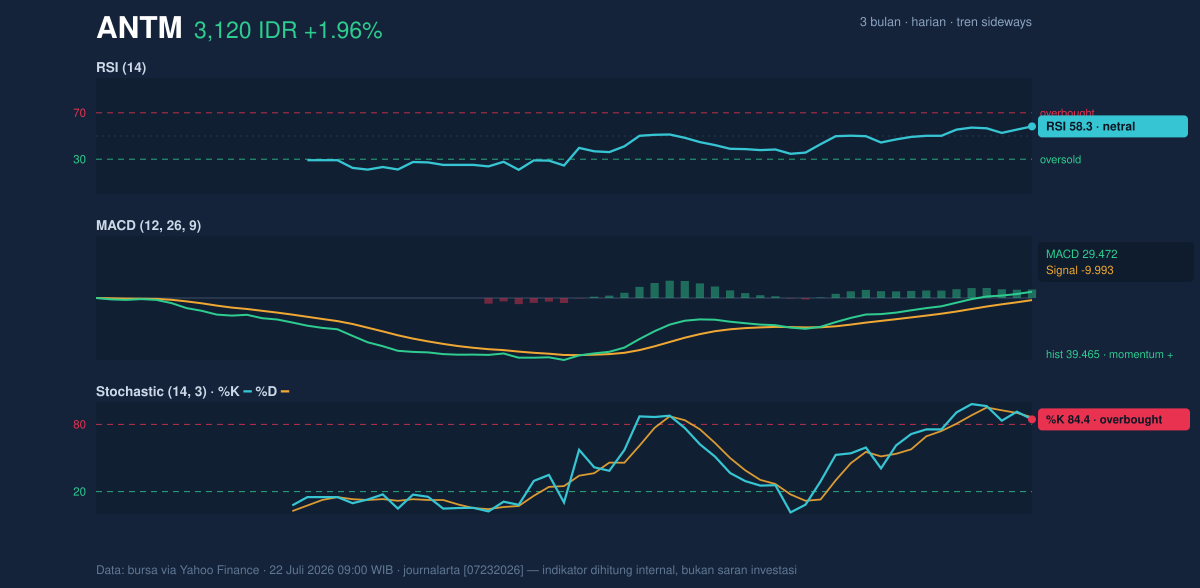Click the Stochastic 20 axis label

tap(79, 492)
